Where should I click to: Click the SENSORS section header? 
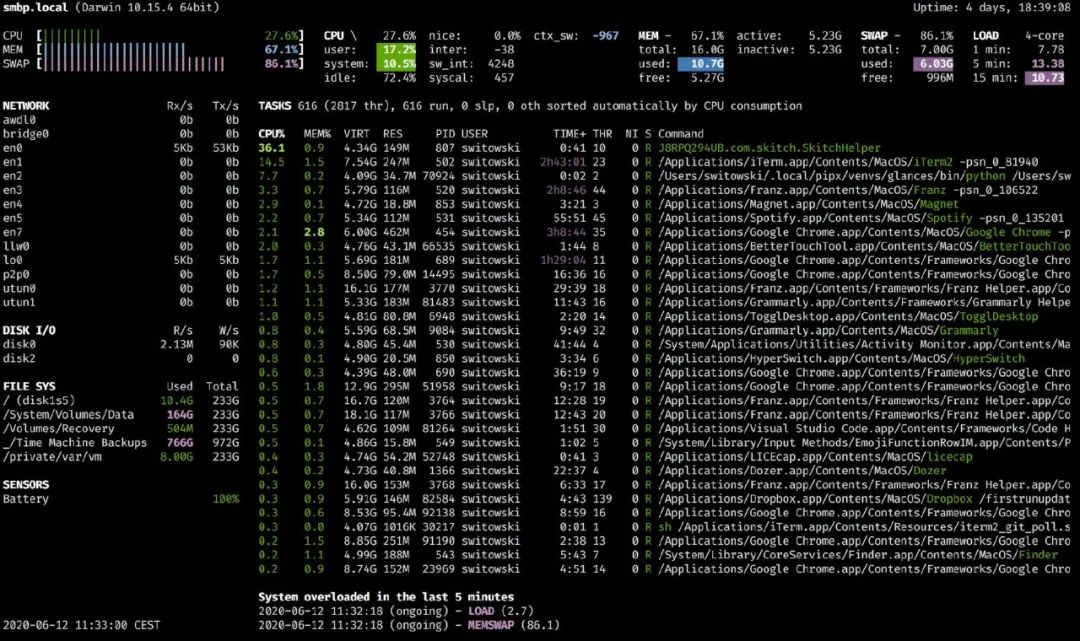(26, 485)
